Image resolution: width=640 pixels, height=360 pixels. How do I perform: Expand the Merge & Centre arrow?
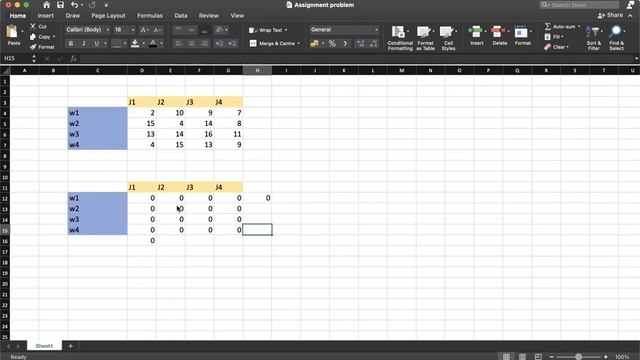tap(298, 43)
